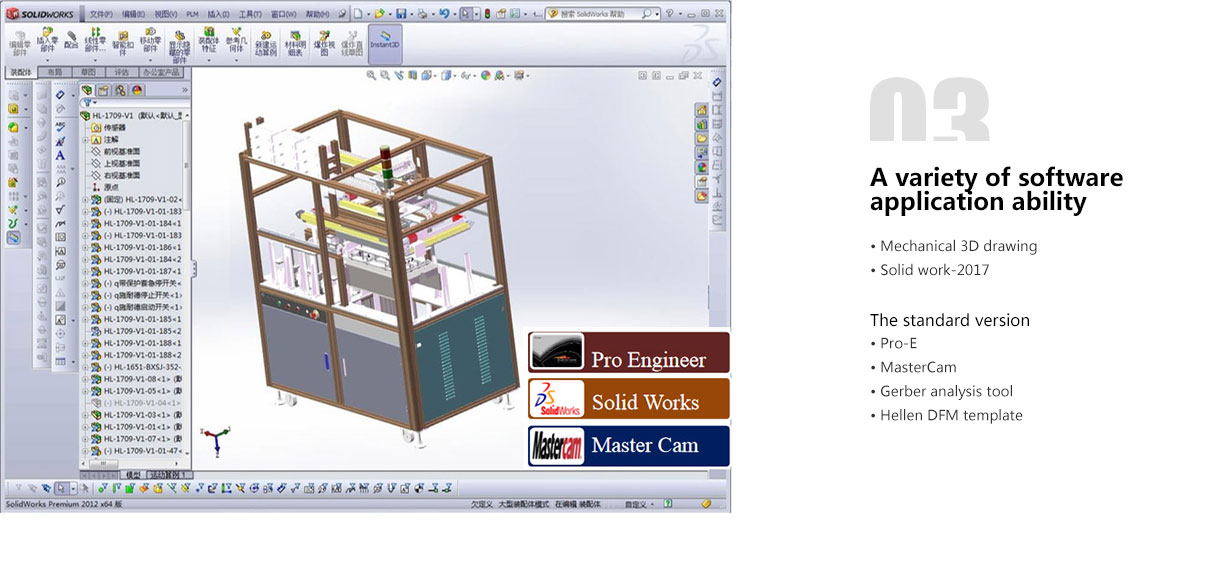
Task: Click Zoom to Fit magnifier in view toolbar
Action: click(x=372, y=75)
